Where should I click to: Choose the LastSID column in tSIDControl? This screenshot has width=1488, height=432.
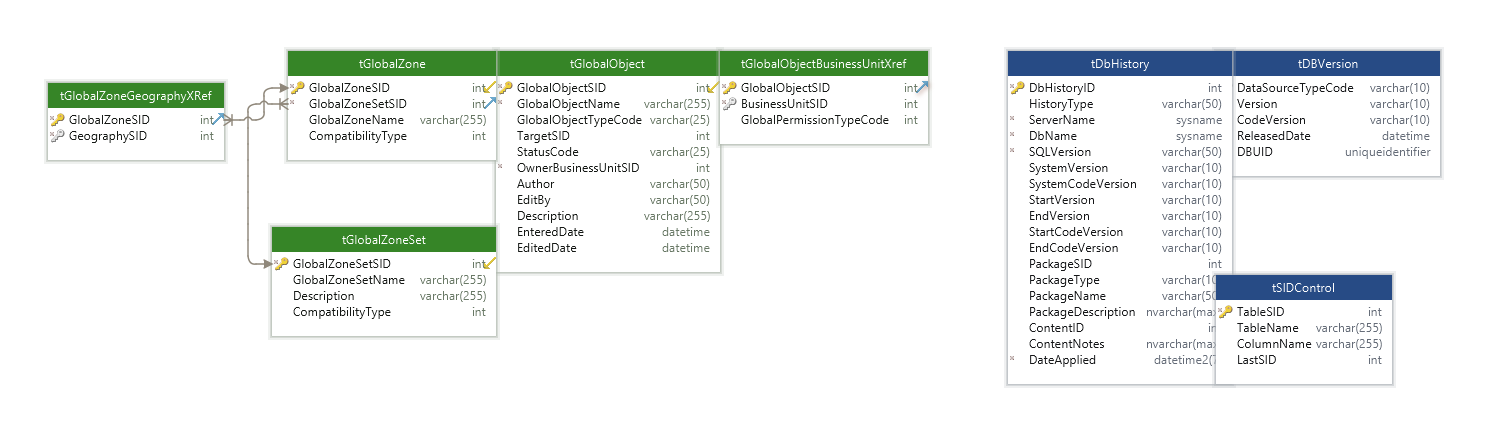click(1257, 360)
